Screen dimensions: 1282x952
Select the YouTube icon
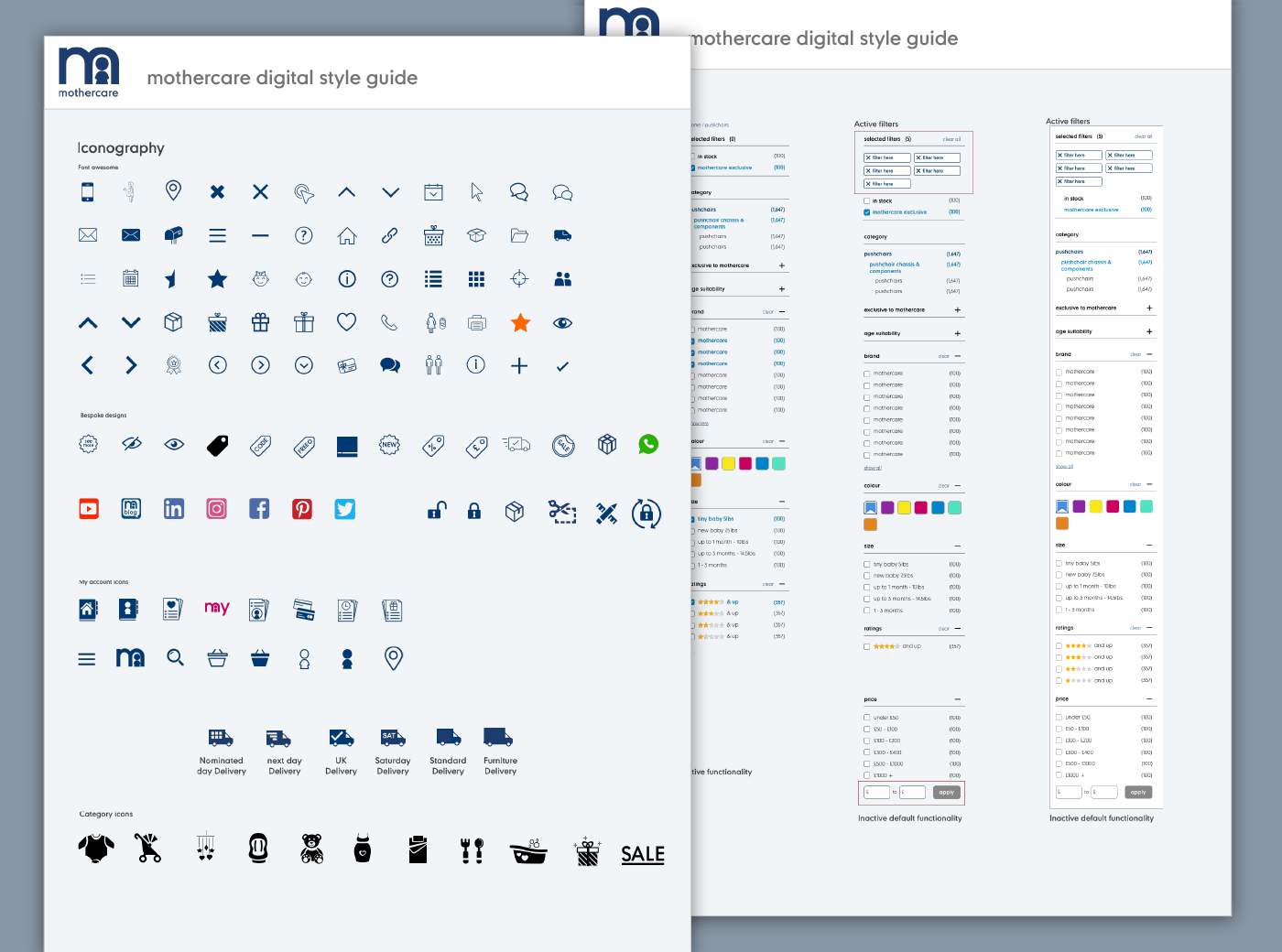[x=89, y=509]
